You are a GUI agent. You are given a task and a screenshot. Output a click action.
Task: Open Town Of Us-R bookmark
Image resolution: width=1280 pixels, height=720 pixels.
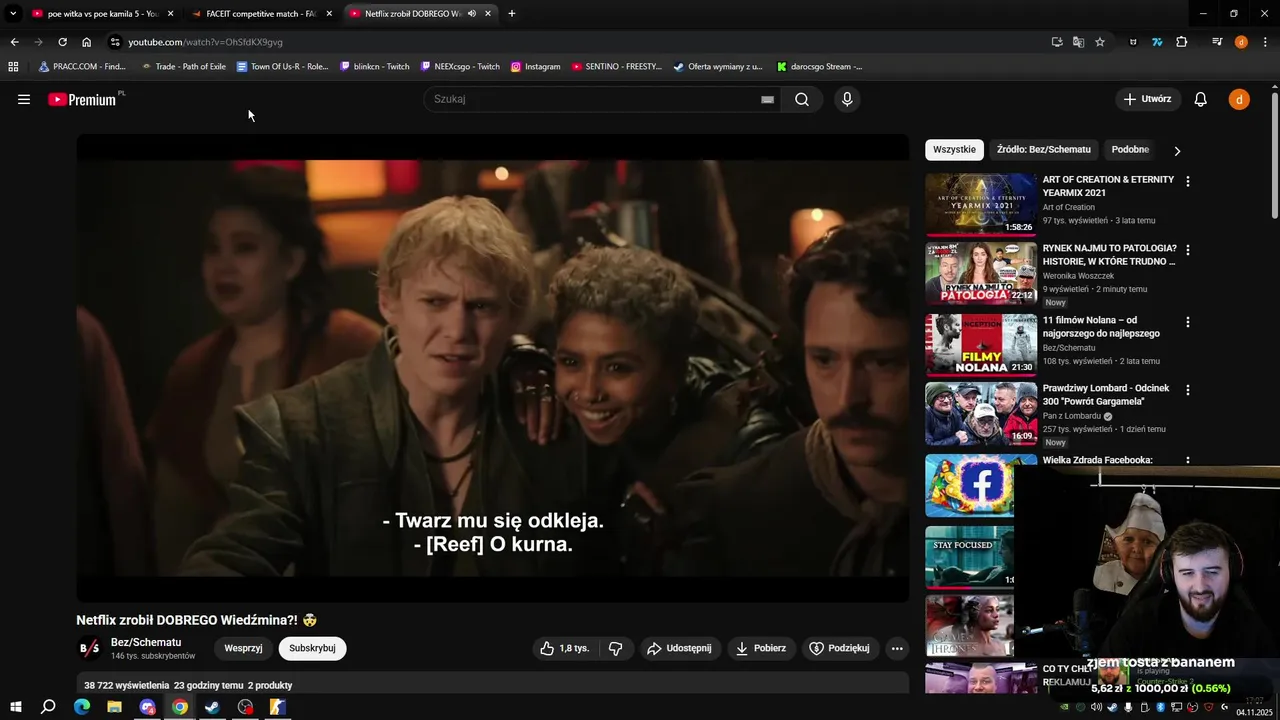[x=282, y=67]
